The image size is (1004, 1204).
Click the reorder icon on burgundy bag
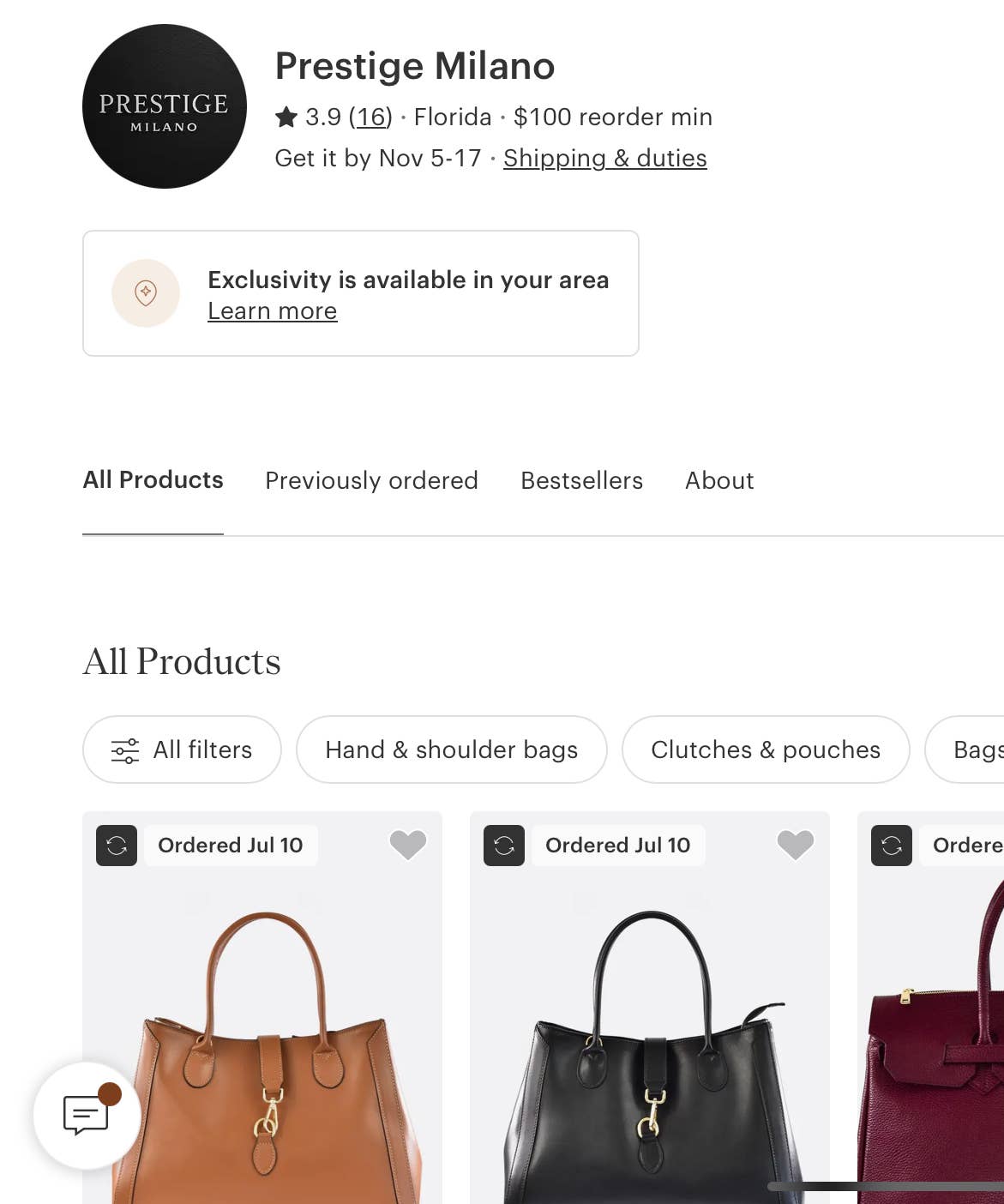pyautogui.click(x=892, y=846)
